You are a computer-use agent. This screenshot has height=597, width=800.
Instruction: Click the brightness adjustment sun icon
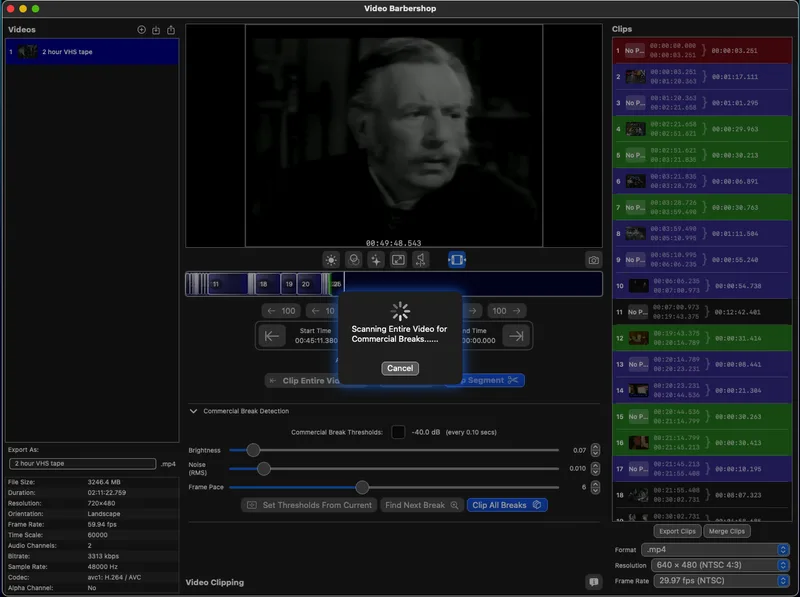[x=331, y=260]
